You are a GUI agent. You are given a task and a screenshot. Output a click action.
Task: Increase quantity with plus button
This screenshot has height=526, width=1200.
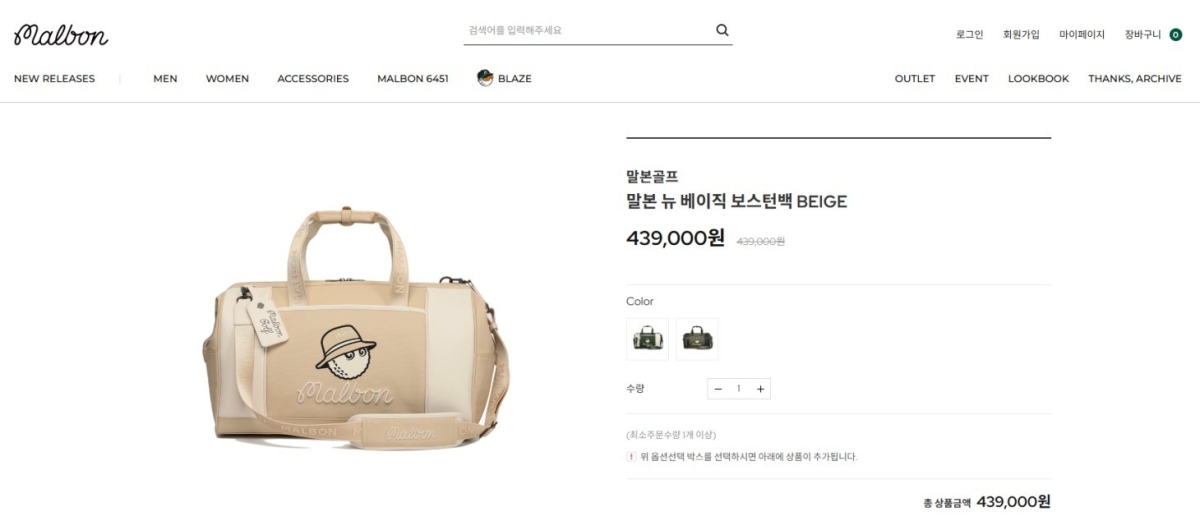tap(760, 389)
